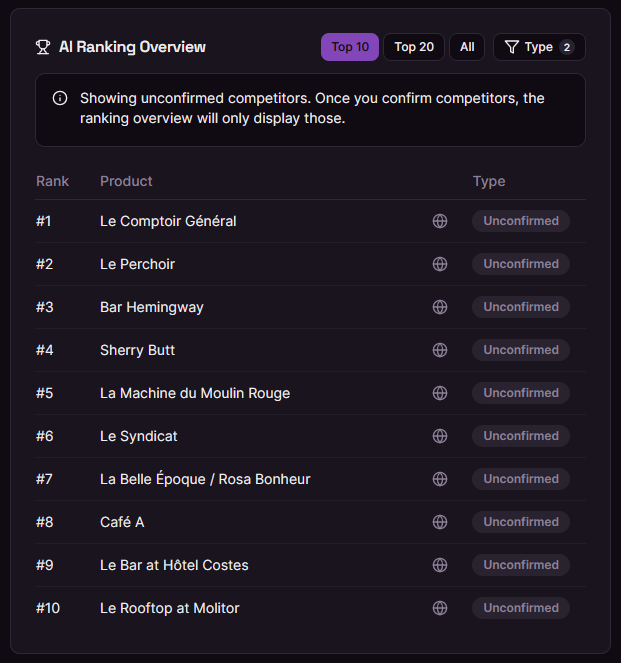This screenshot has height=663, width=621.
Task: Open globe icon for La Belle Époque / Rosa Bonheur
Action: coord(440,479)
